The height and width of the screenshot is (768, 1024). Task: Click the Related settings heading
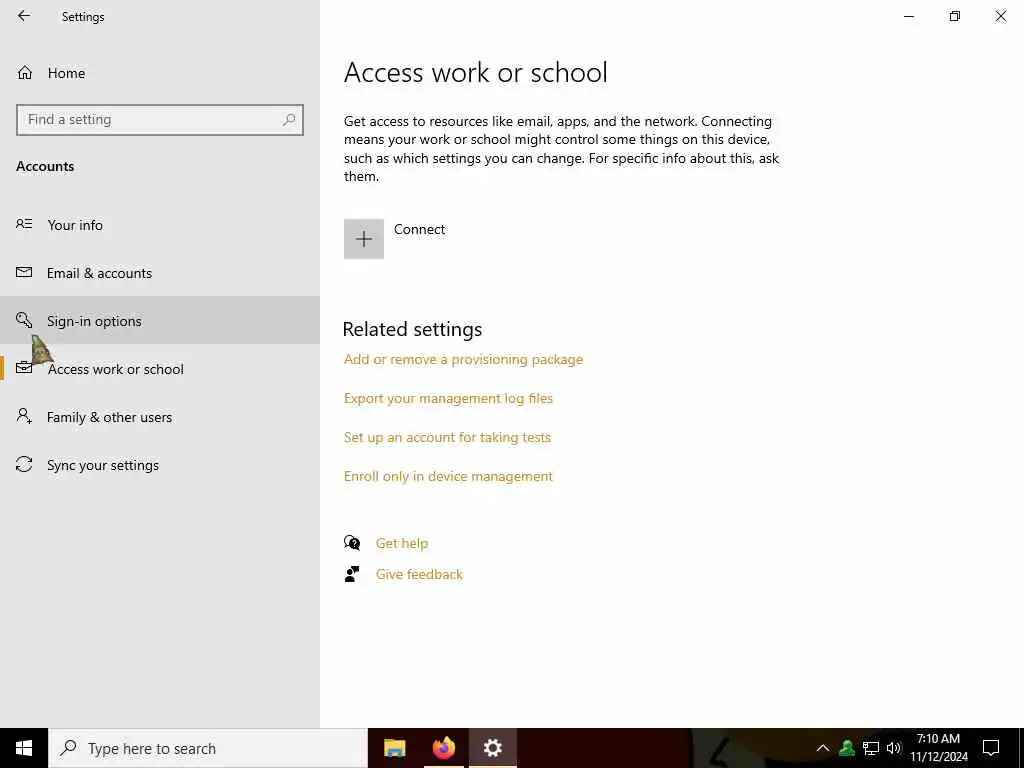pyautogui.click(x=412, y=329)
